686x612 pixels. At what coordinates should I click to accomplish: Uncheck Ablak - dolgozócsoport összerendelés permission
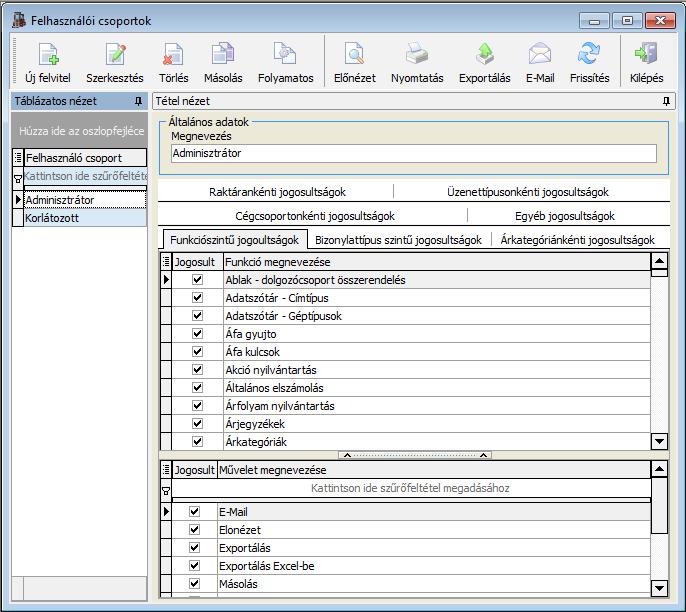[197, 280]
